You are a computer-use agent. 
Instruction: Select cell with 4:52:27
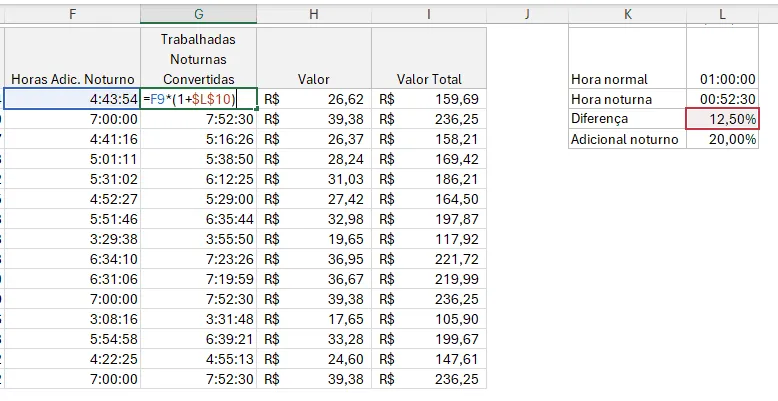tap(72, 199)
